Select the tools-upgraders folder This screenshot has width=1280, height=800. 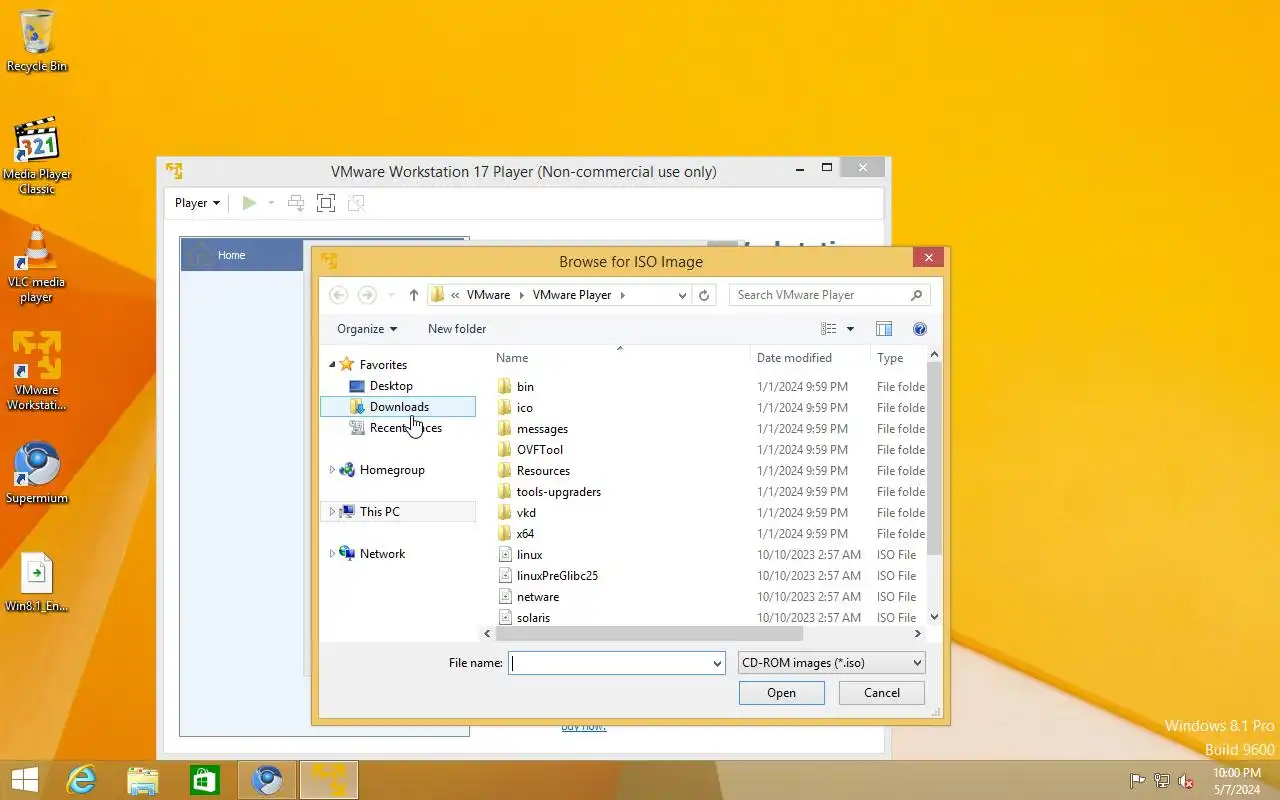[558, 492]
